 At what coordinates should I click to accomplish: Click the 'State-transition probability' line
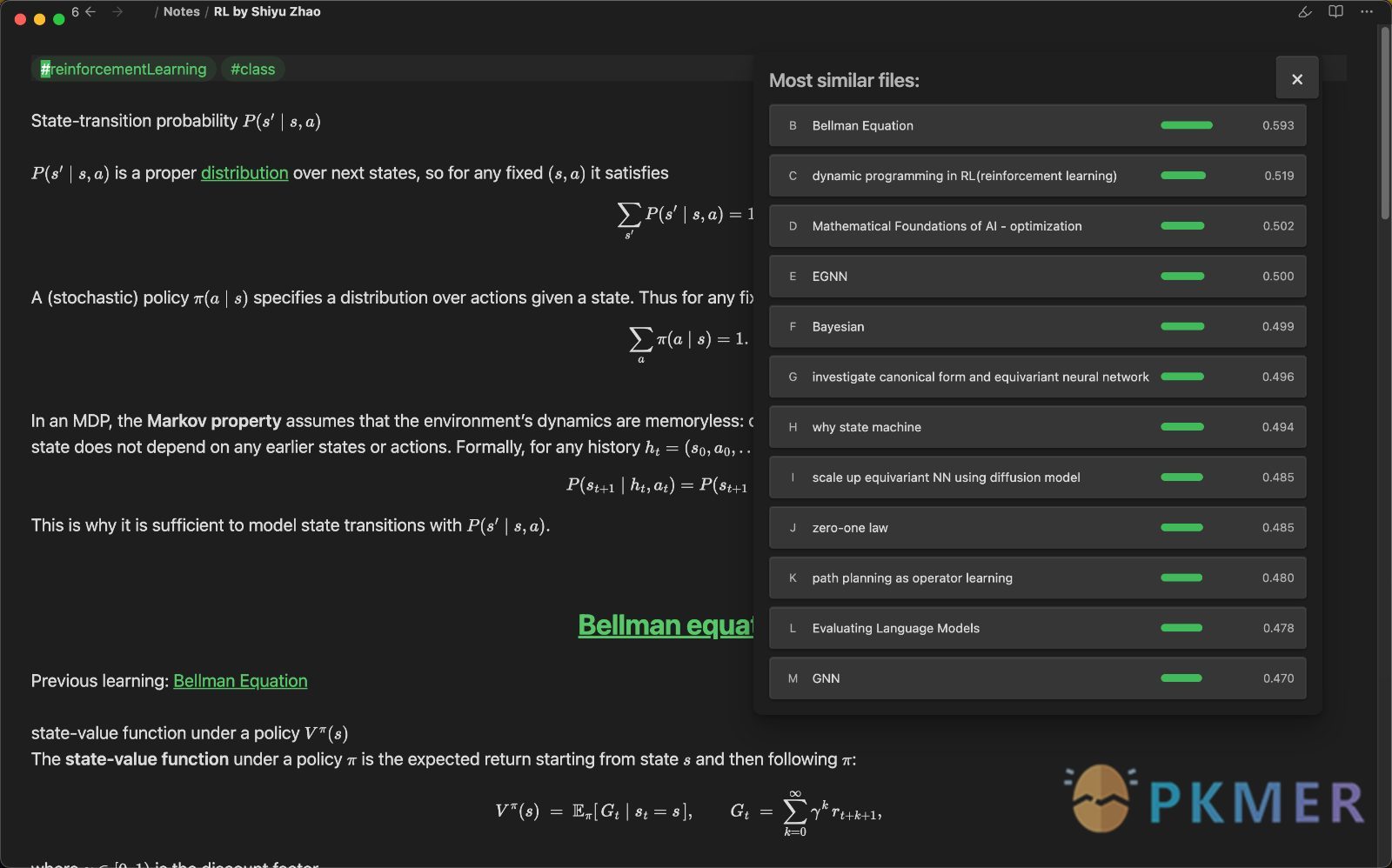point(176,121)
